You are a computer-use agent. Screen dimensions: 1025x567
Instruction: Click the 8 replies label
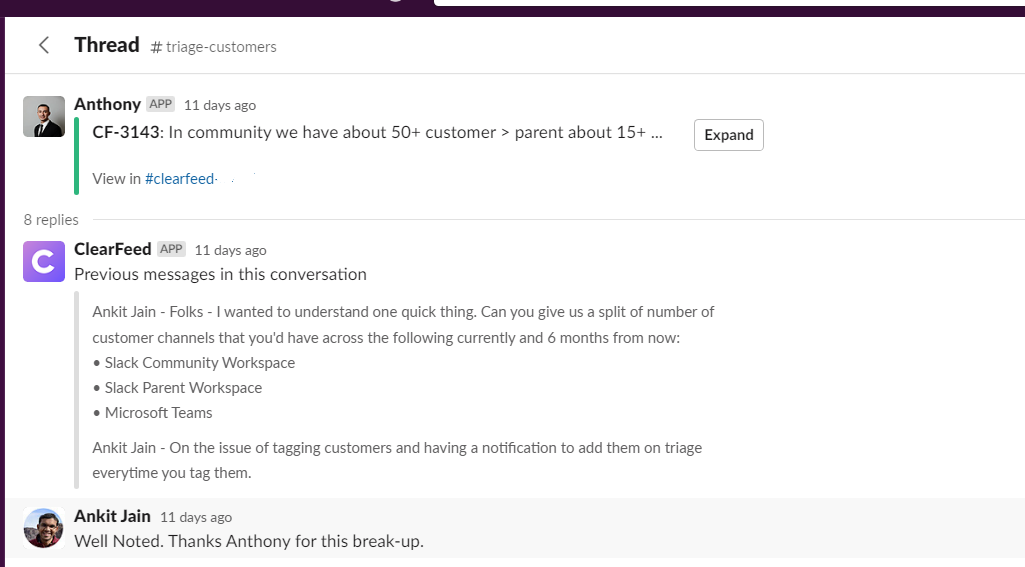51,220
